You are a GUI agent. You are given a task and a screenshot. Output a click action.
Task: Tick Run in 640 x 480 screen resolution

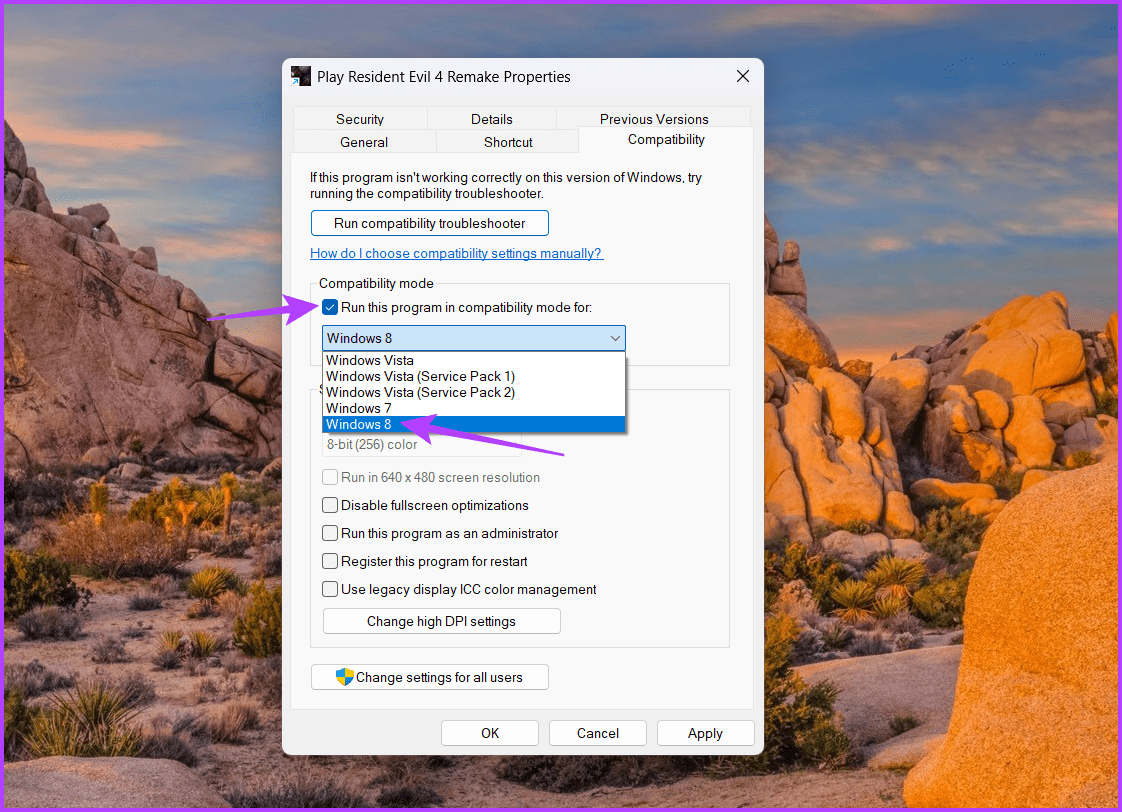(330, 477)
